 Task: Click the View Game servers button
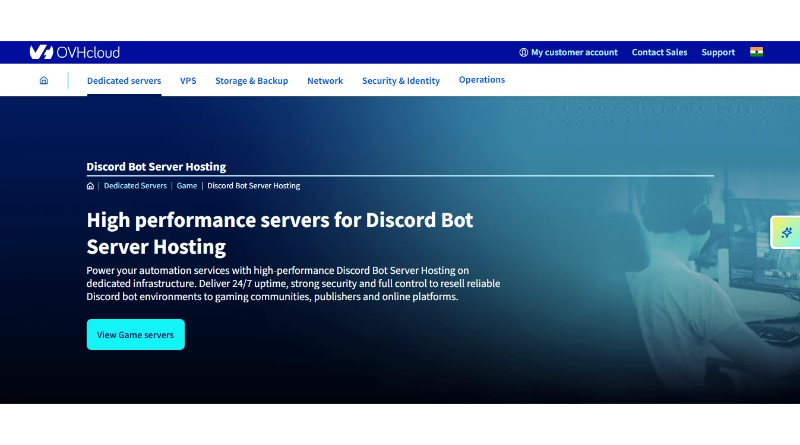coord(136,334)
